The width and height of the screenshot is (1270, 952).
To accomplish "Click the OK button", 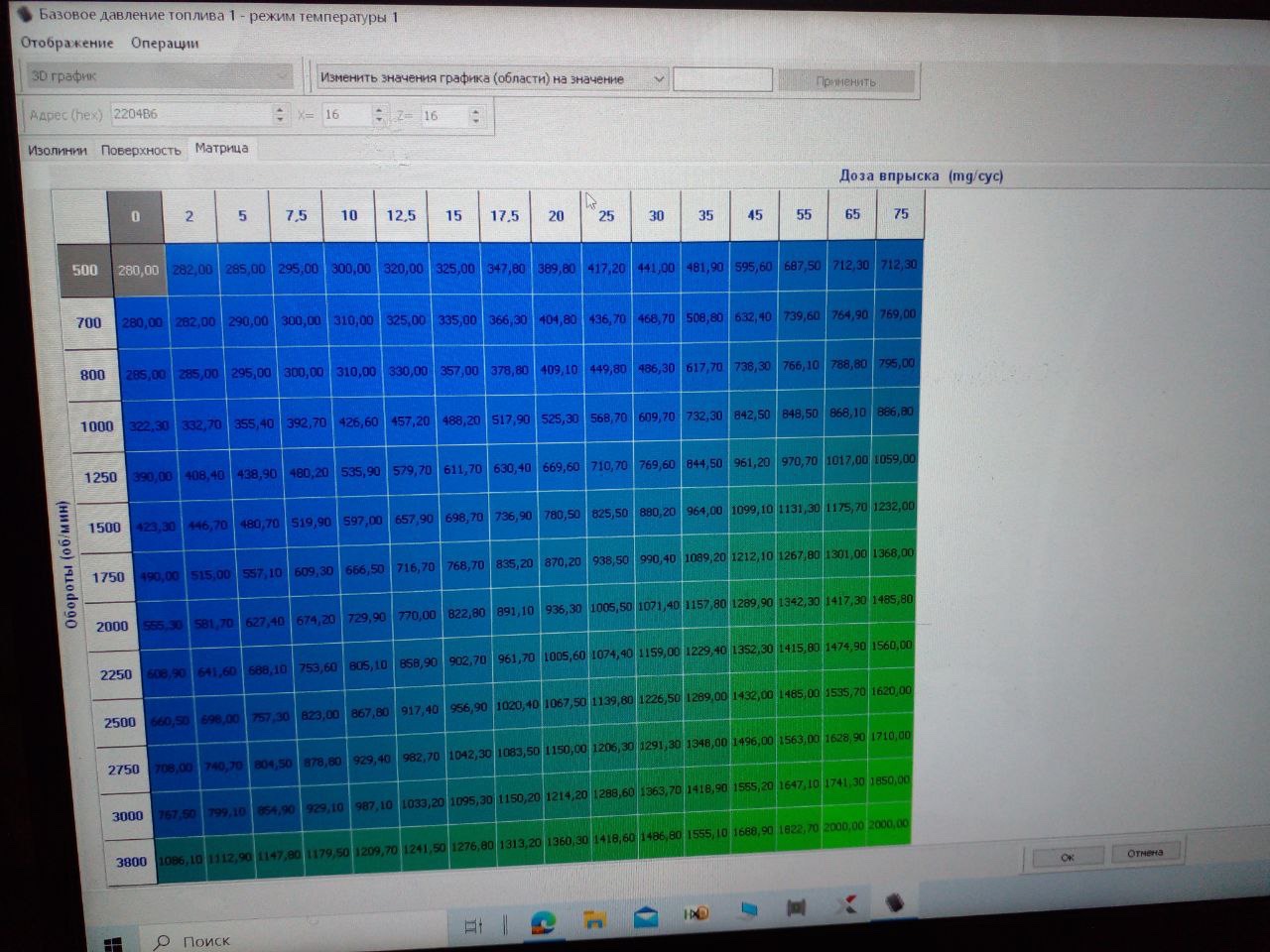I will pos(1067,857).
